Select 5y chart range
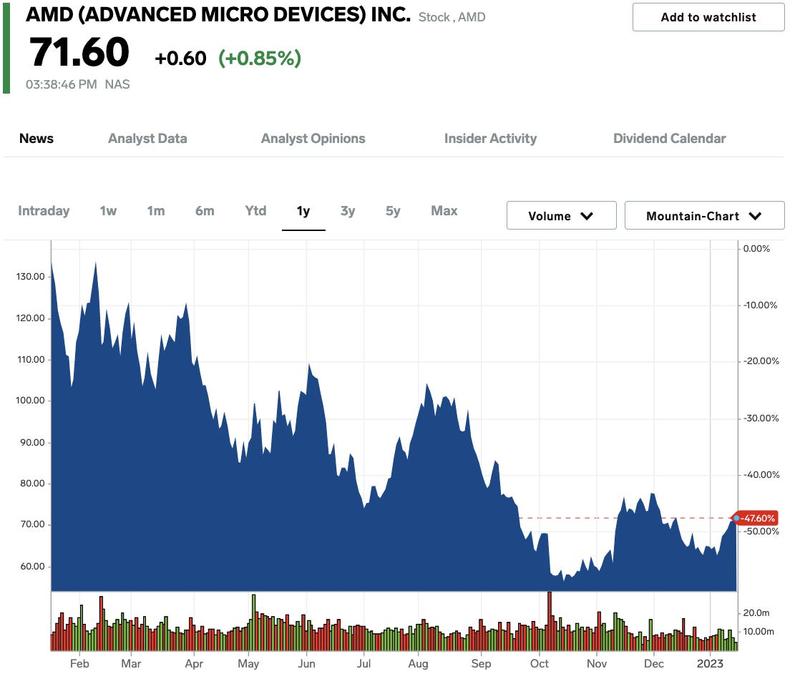Screen dimensions: 800x691 (x=393, y=211)
